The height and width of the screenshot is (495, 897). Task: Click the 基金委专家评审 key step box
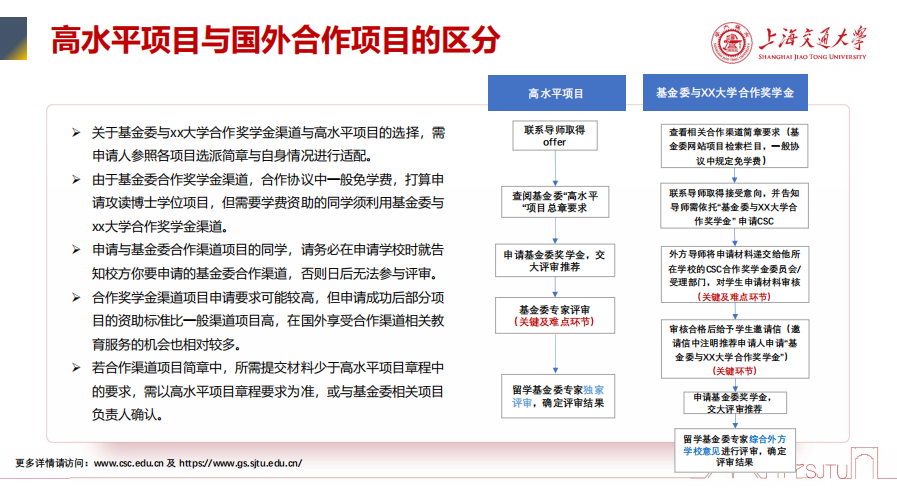point(554,316)
